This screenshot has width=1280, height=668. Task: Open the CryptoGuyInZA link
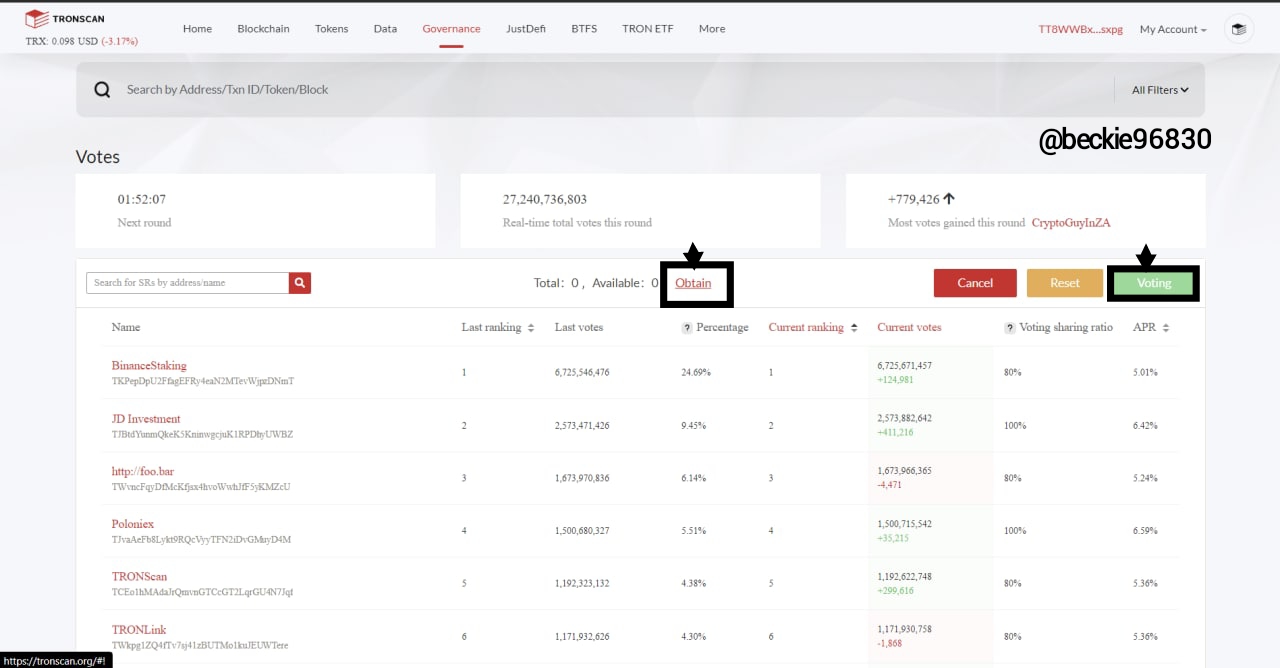[1071, 223]
